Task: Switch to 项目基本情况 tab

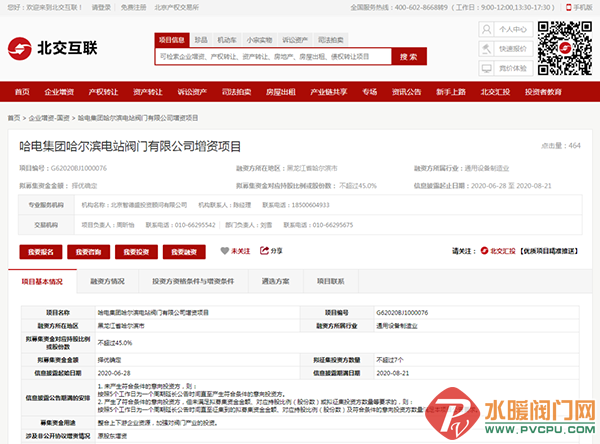Action: [x=42, y=281]
